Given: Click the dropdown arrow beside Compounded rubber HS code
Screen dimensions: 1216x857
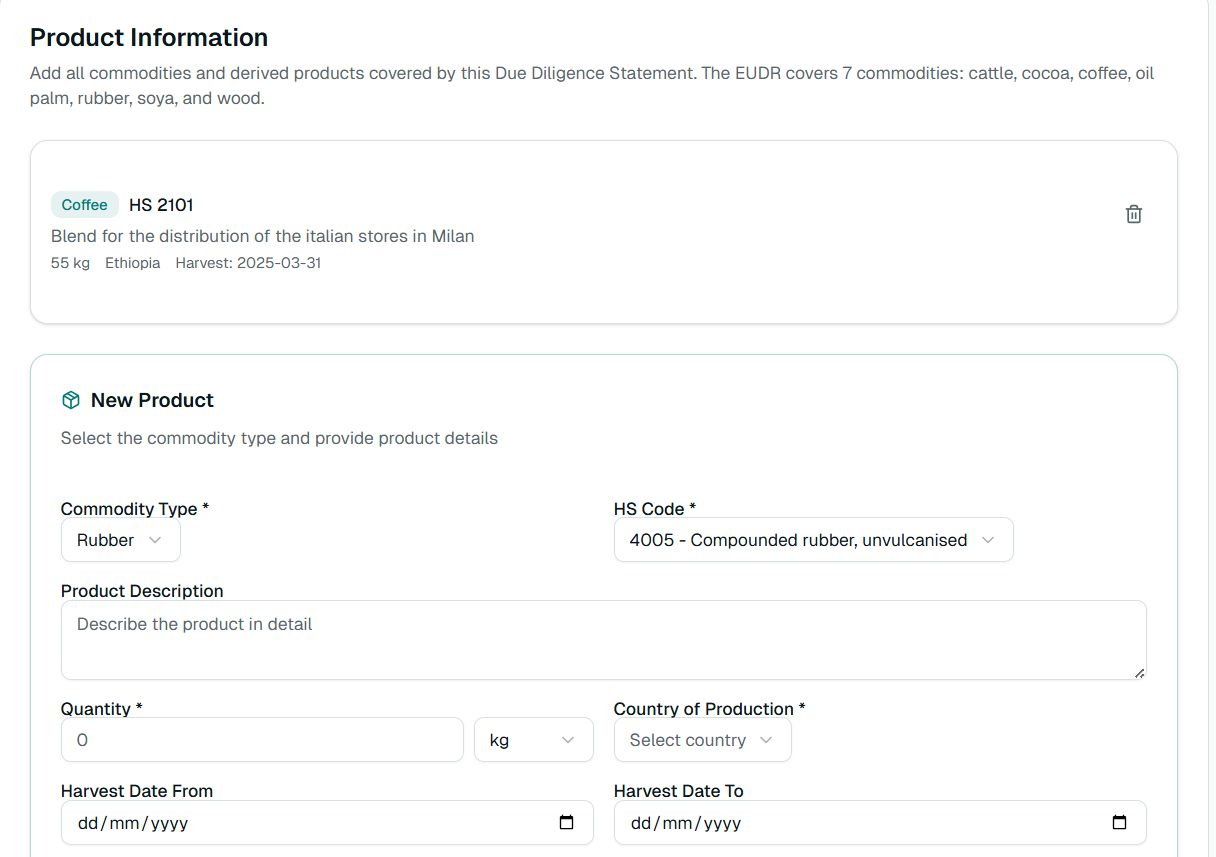Looking at the screenshot, I should 989,539.
